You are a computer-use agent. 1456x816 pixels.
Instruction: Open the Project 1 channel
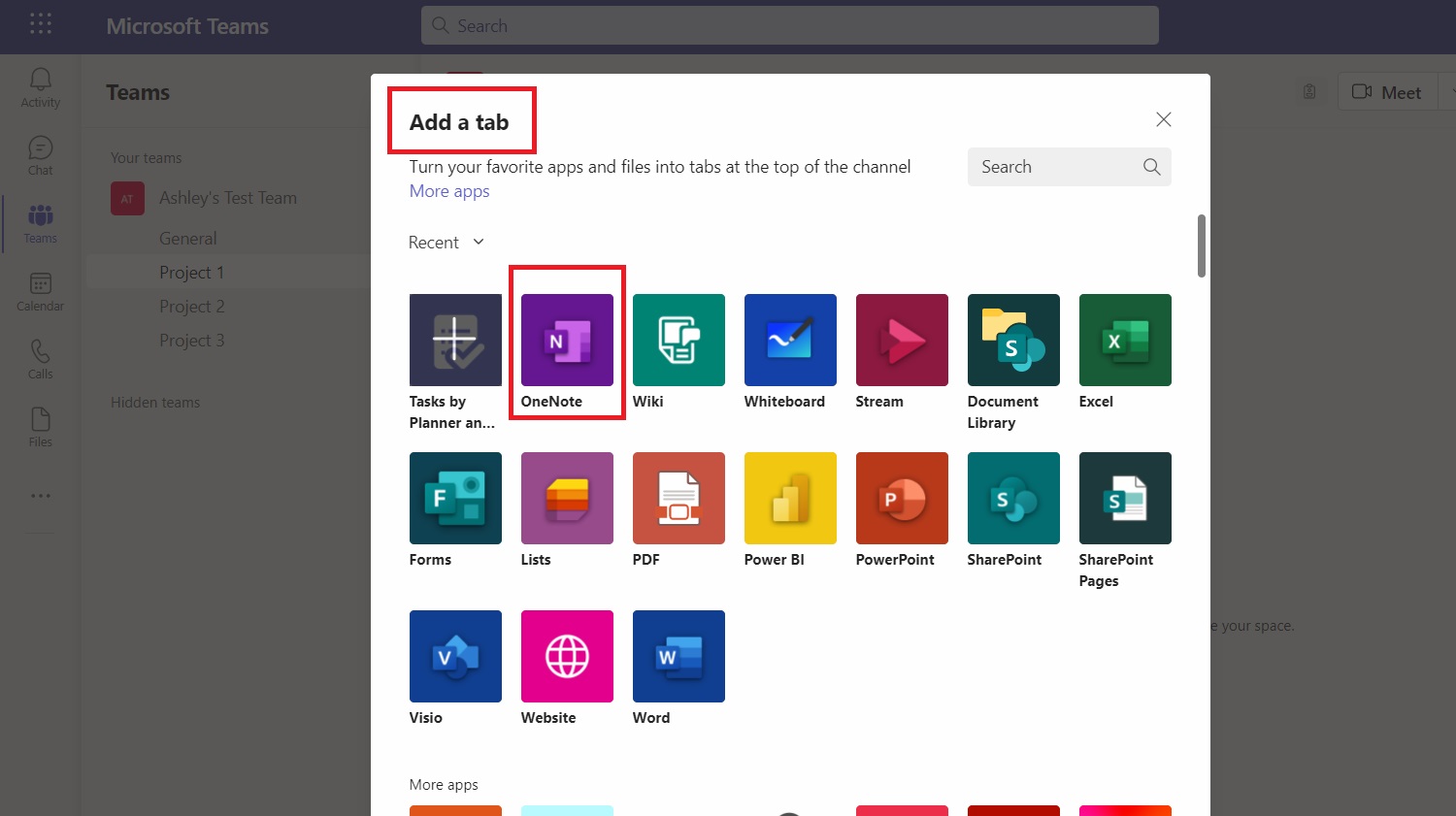[192, 273]
